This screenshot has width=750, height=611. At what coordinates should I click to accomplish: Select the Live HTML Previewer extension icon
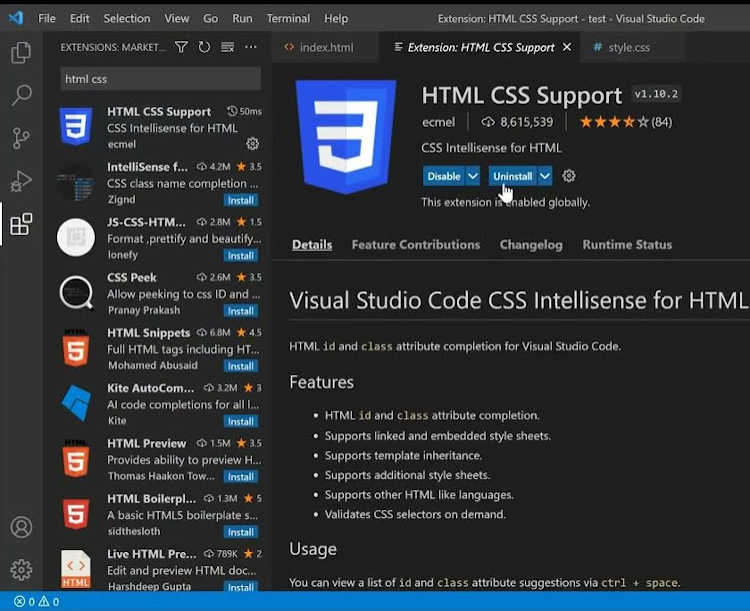[76, 569]
